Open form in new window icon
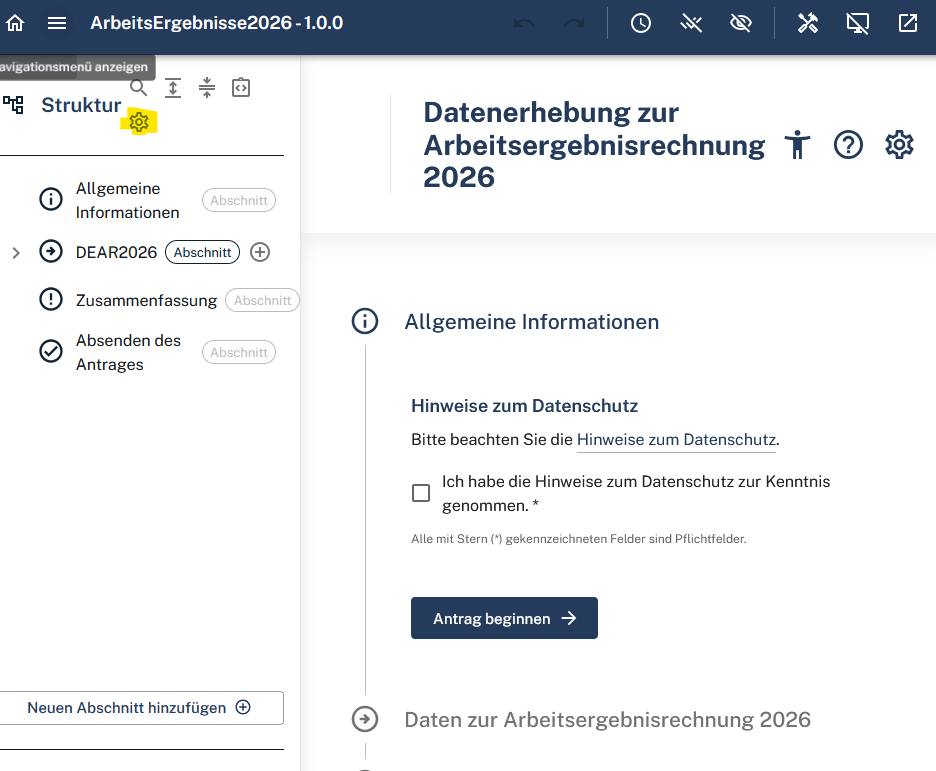Screen dimensions: 936x771 pyautogui.click(x=908, y=23)
